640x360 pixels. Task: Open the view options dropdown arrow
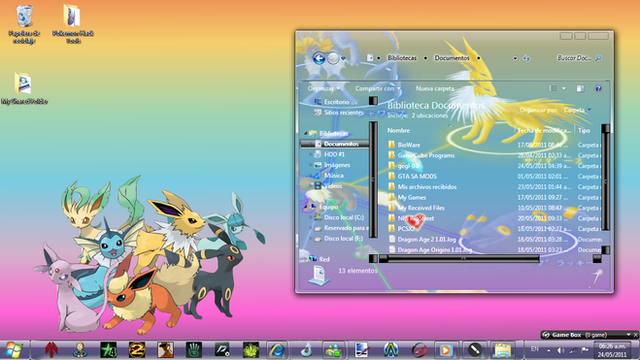564,89
